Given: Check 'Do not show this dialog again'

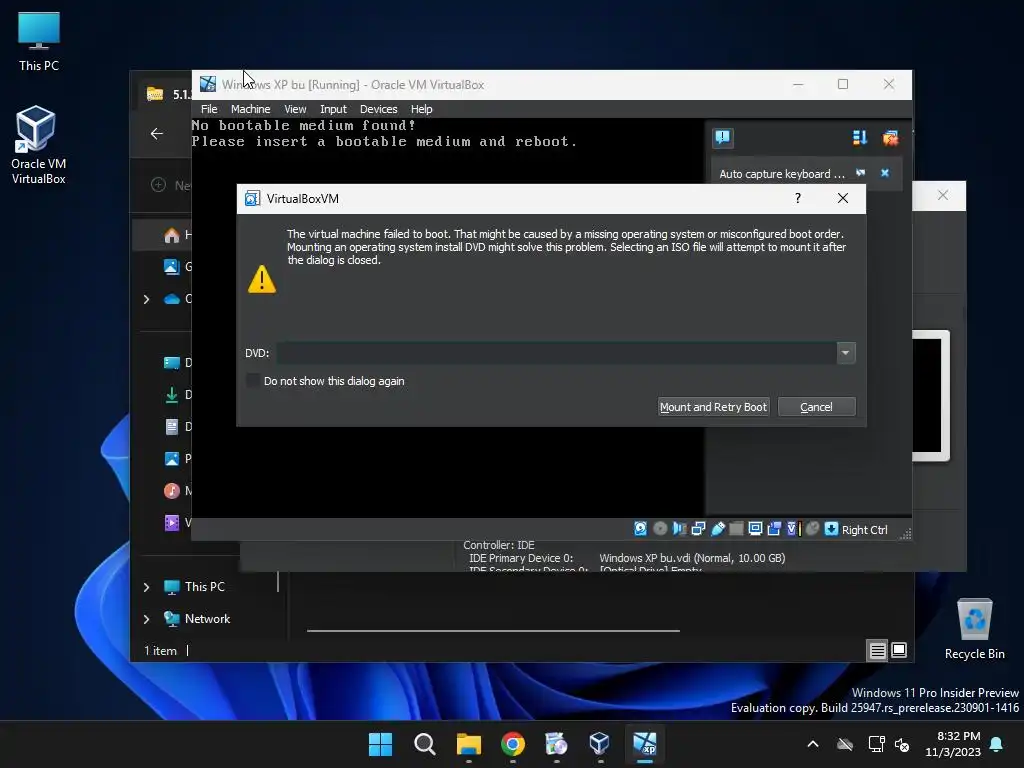Looking at the screenshot, I should [252, 381].
